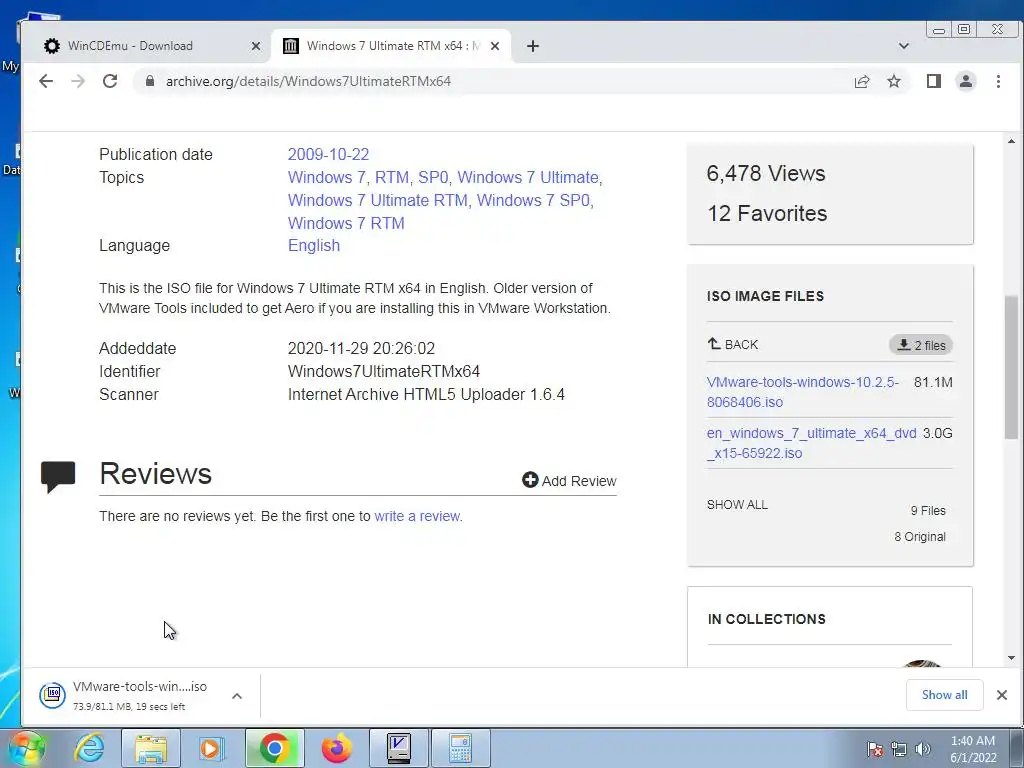Viewport: 1024px width, 768px height.
Task: Click the Addeddate value 2020-11-29 20:26:02
Action: pyautogui.click(x=361, y=348)
